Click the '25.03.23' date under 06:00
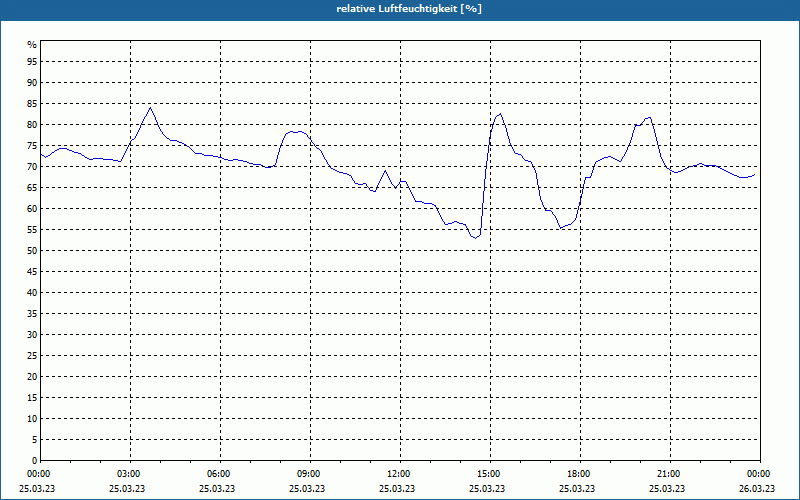800x500 pixels. tap(217, 488)
